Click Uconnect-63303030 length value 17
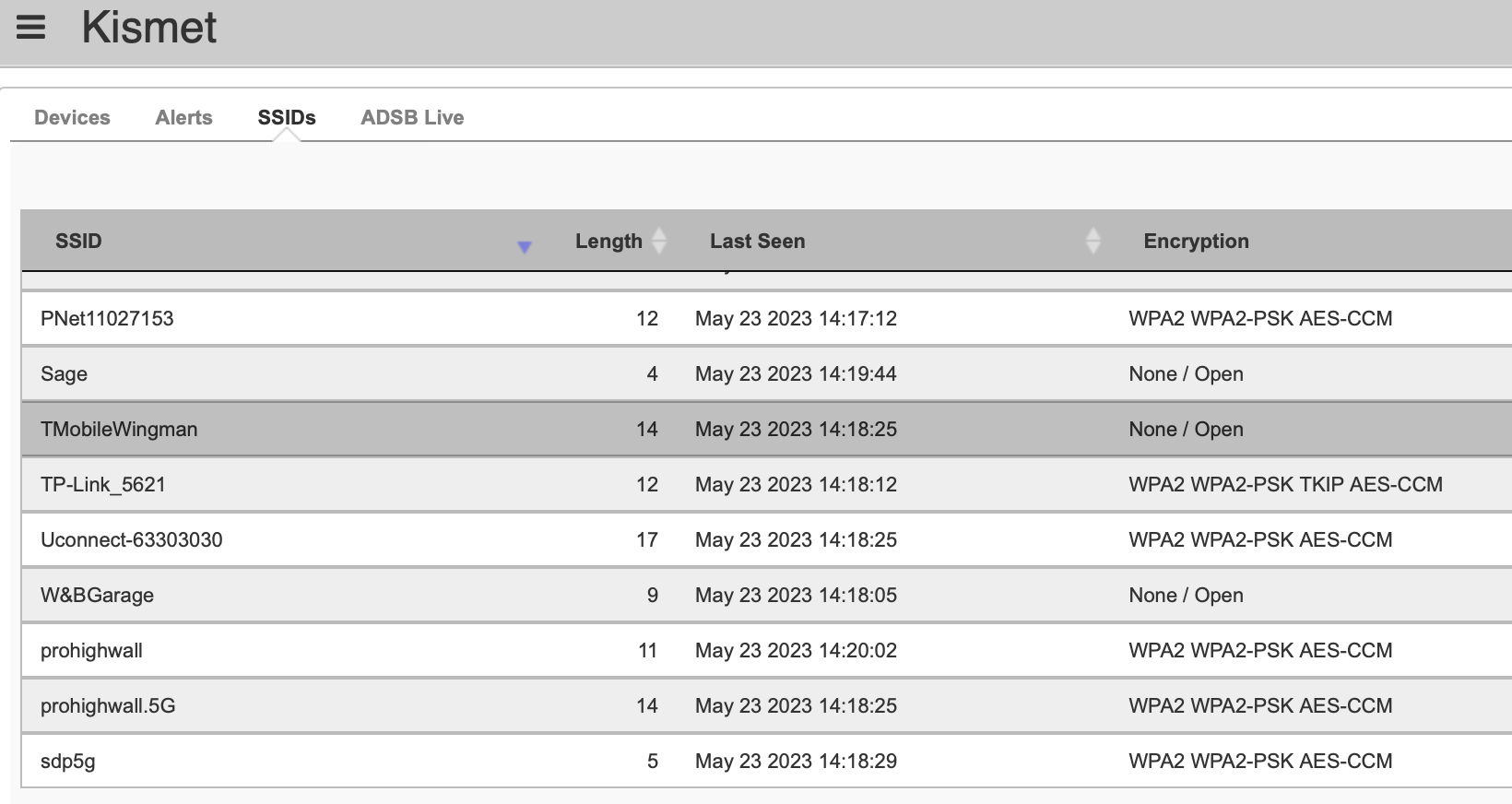The width and height of the screenshot is (1512, 804). (x=647, y=539)
